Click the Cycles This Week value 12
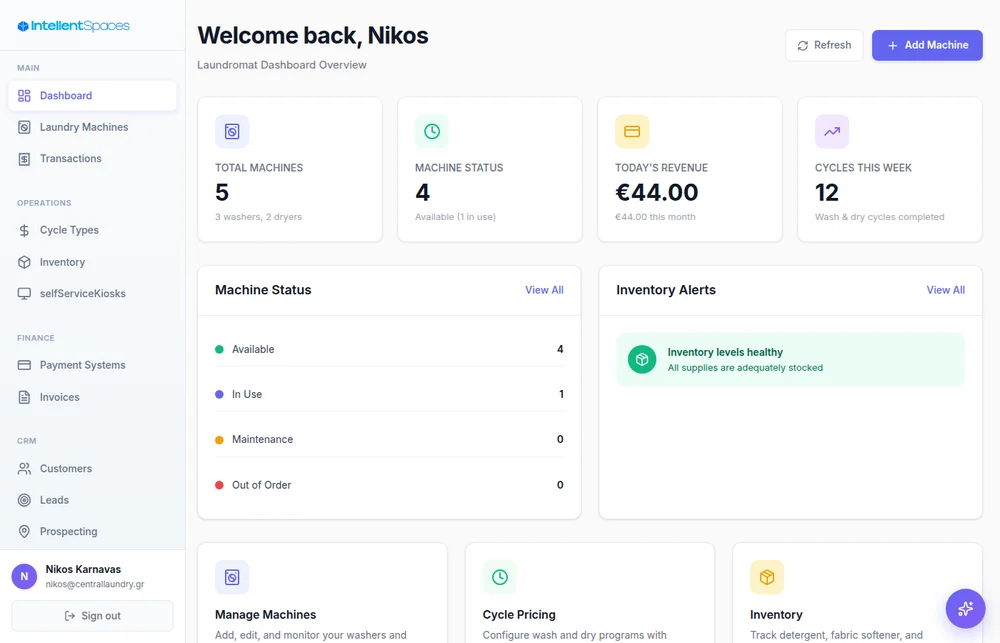Viewport: 1000px width, 643px height. pos(827,193)
